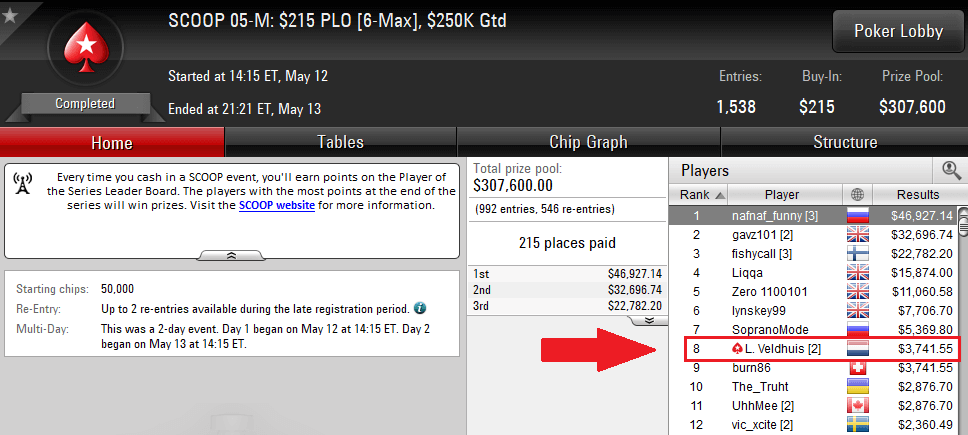This screenshot has height=435, width=968.
Task: Open the Chip Graph tab
Action: tap(588, 142)
